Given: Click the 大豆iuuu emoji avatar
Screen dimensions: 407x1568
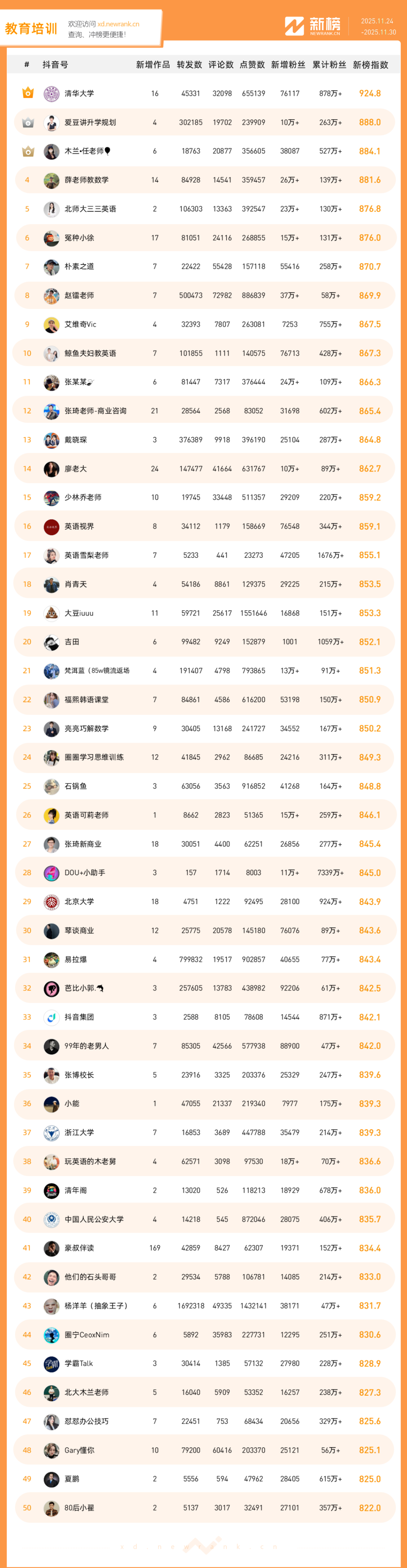Looking at the screenshot, I should [52, 613].
